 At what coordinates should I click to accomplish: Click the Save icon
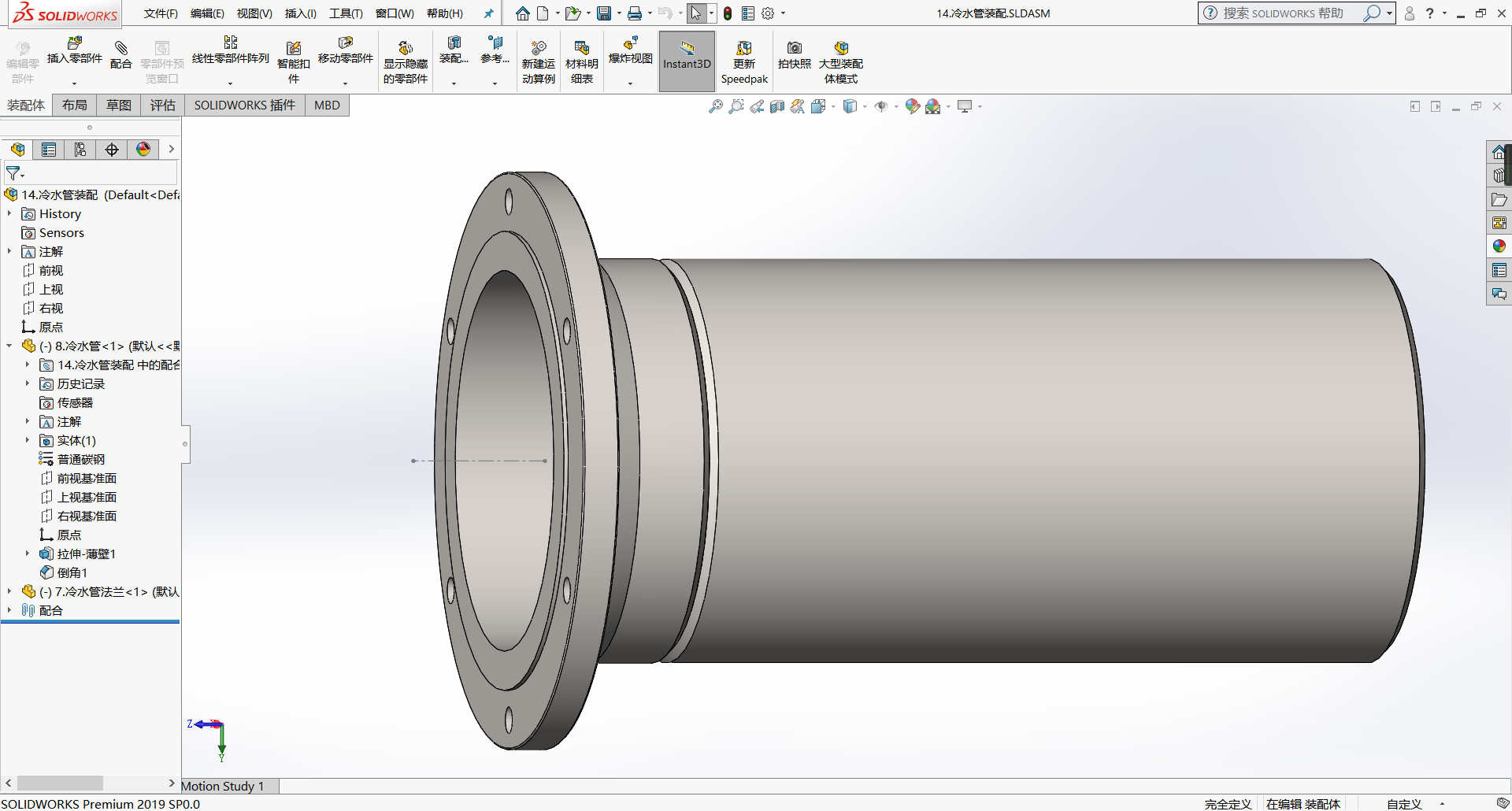[x=604, y=13]
